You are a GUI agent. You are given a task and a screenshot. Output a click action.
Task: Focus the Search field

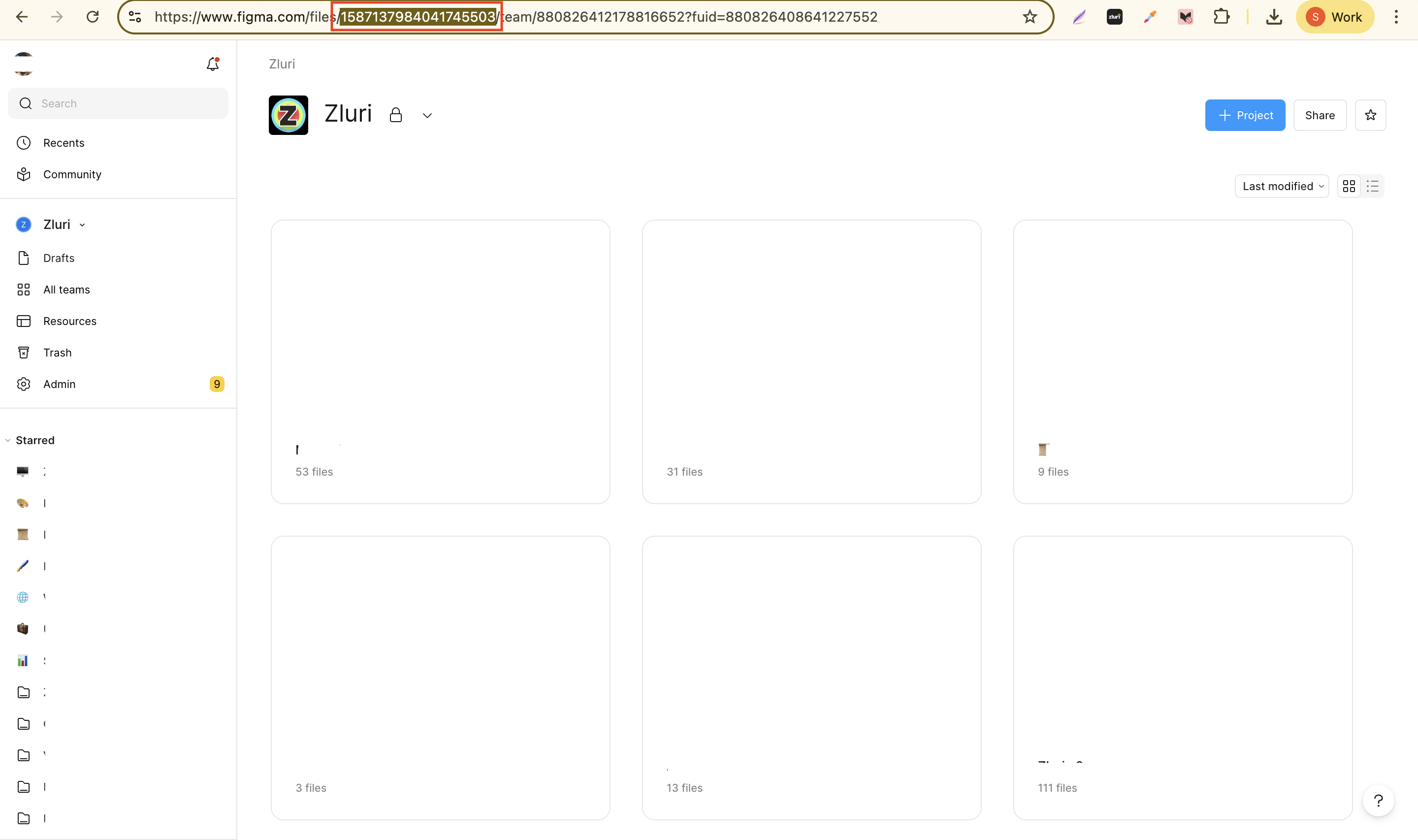coord(118,103)
